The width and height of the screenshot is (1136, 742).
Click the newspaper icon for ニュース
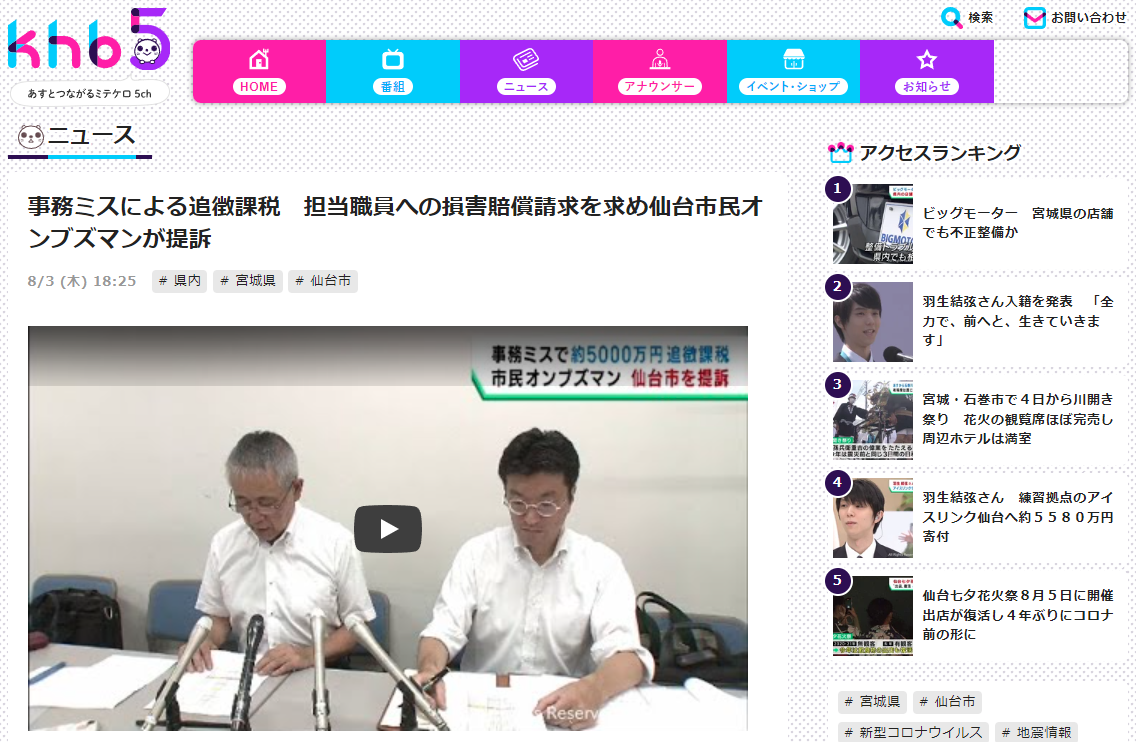click(526, 59)
